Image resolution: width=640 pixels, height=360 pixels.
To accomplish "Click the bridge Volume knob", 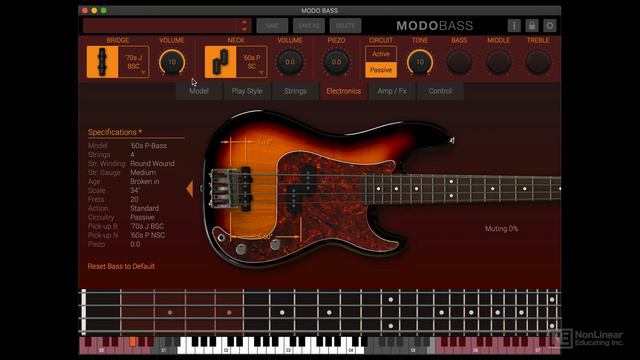I will click(172, 62).
